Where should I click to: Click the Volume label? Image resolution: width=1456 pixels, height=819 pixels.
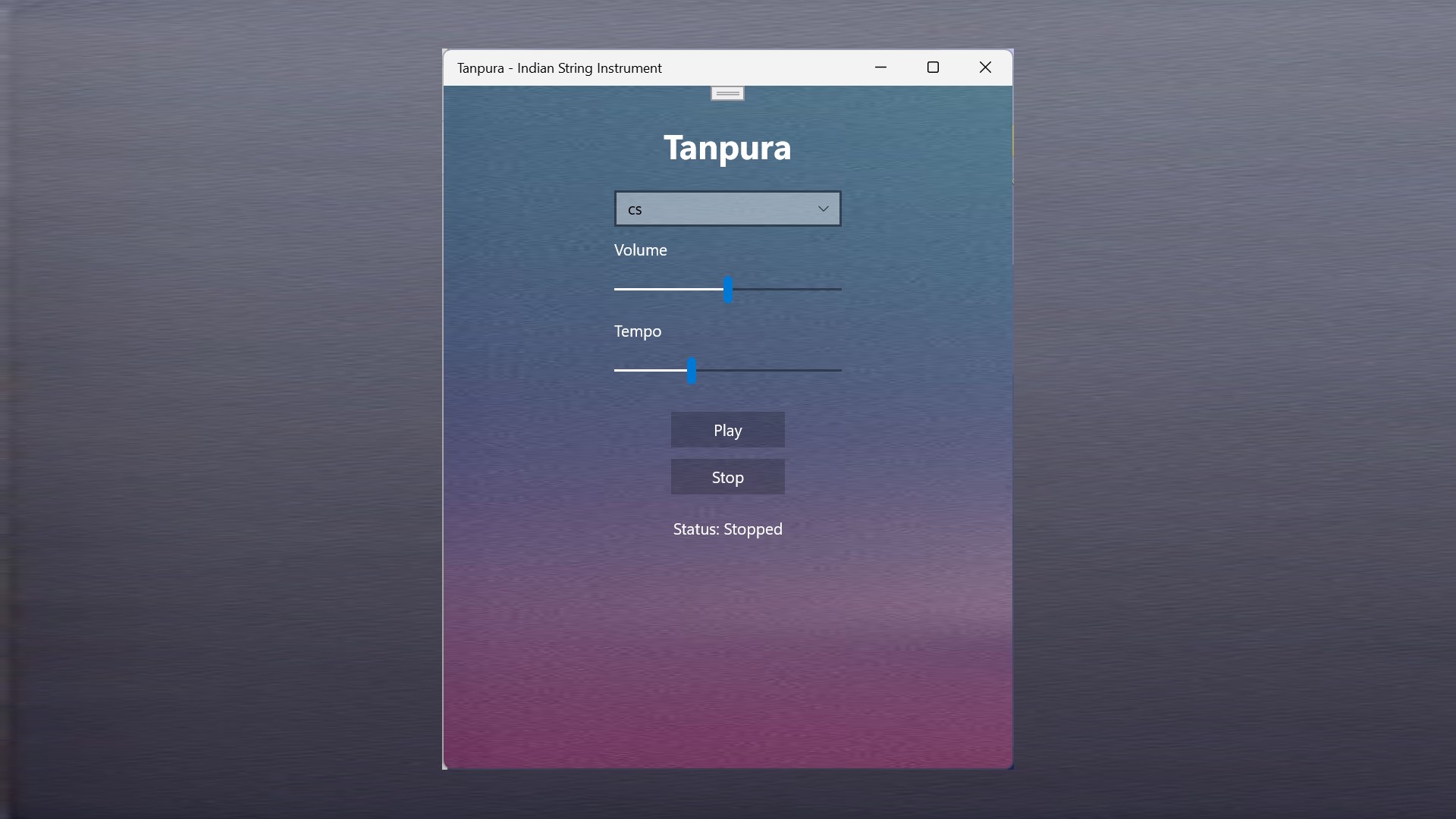click(x=640, y=250)
